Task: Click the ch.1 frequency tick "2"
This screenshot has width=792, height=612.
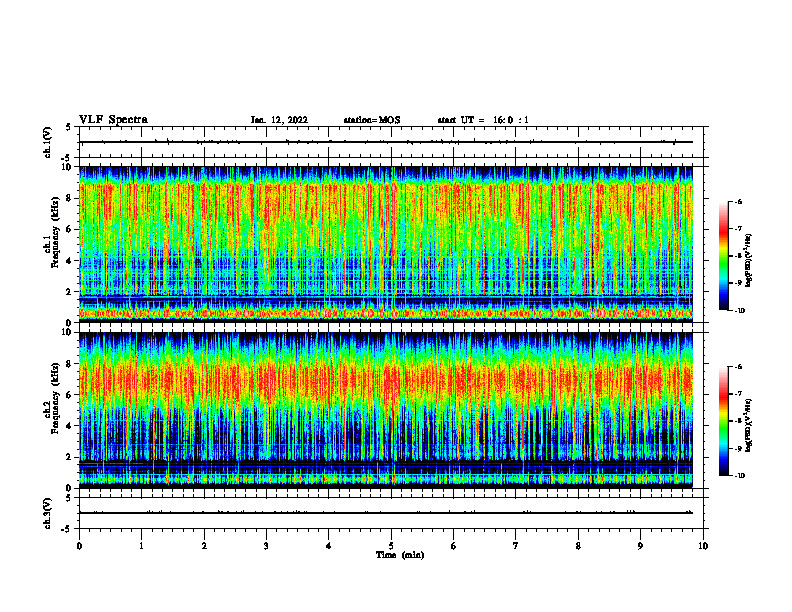Action: pyautogui.click(x=70, y=292)
